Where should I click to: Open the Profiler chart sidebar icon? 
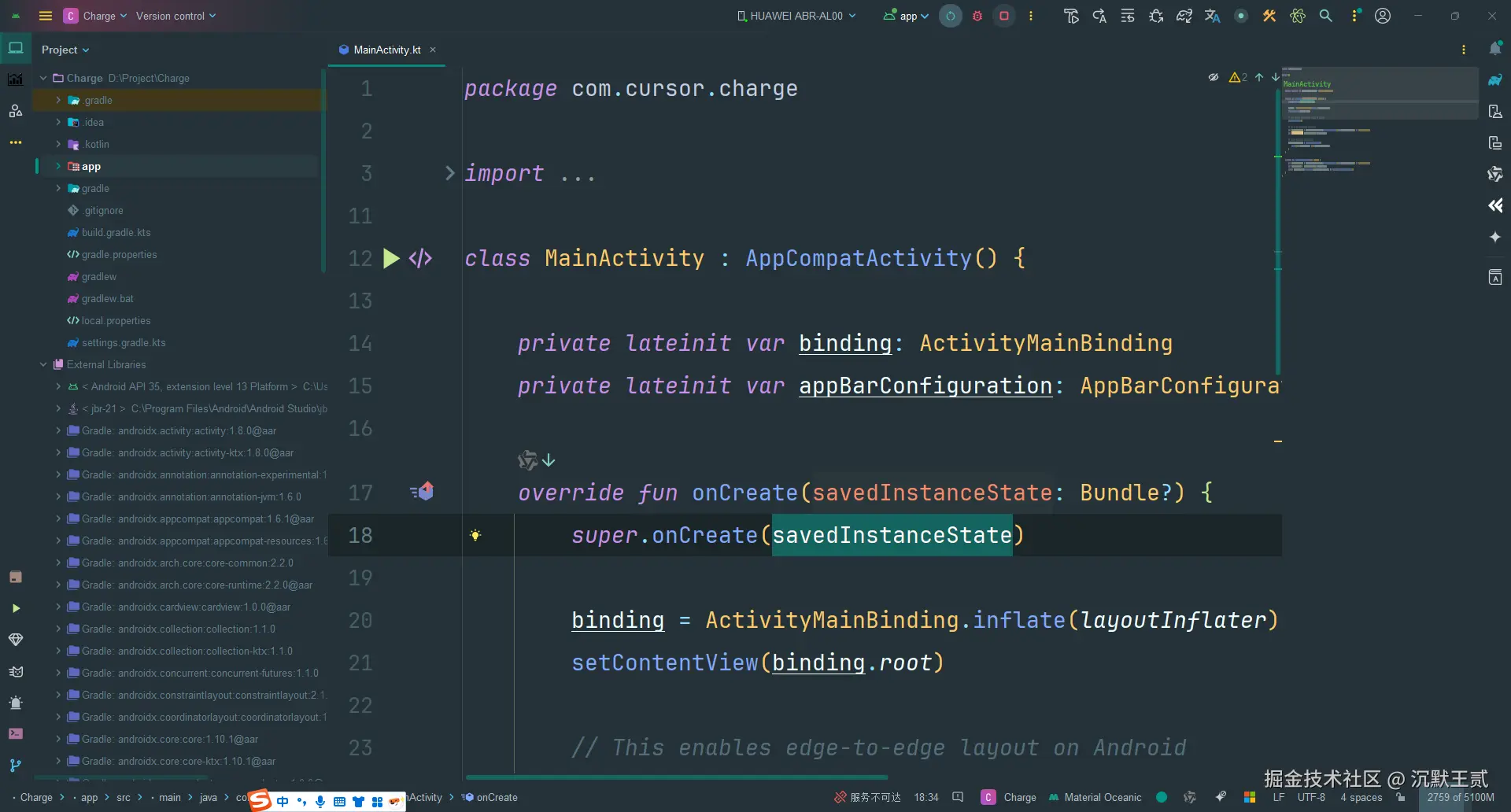[16, 79]
